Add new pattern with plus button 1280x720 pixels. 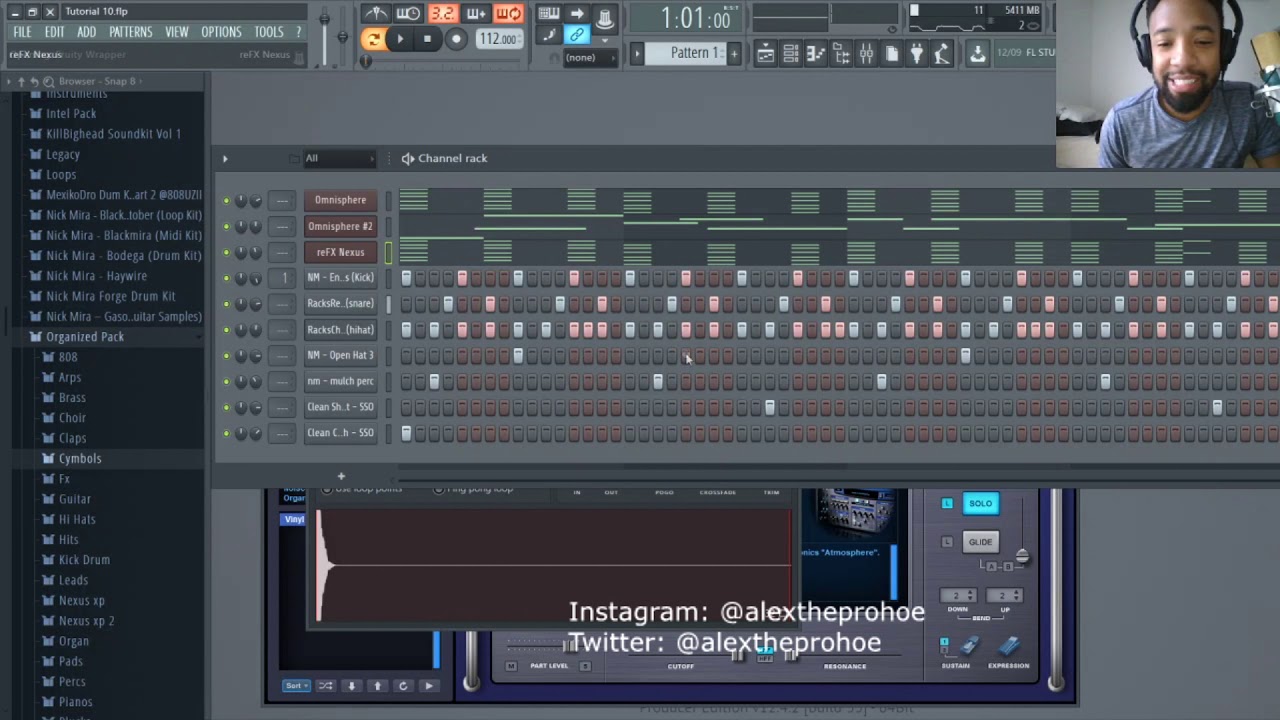pos(734,53)
